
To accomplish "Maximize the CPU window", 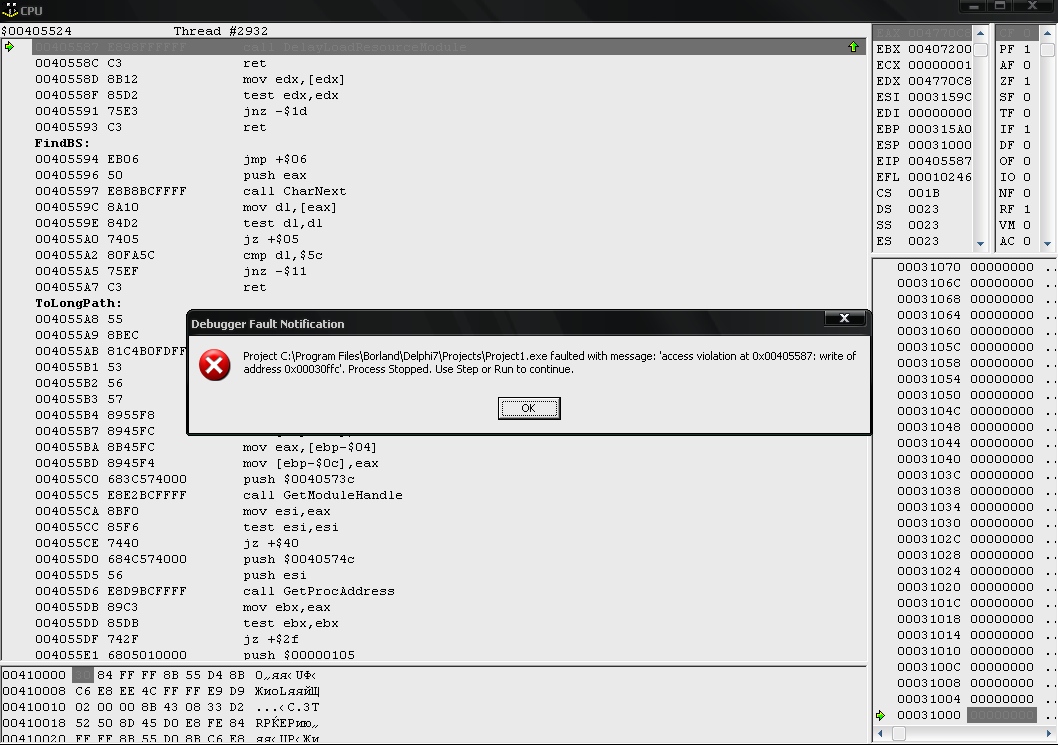I will [x=1000, y=7].
